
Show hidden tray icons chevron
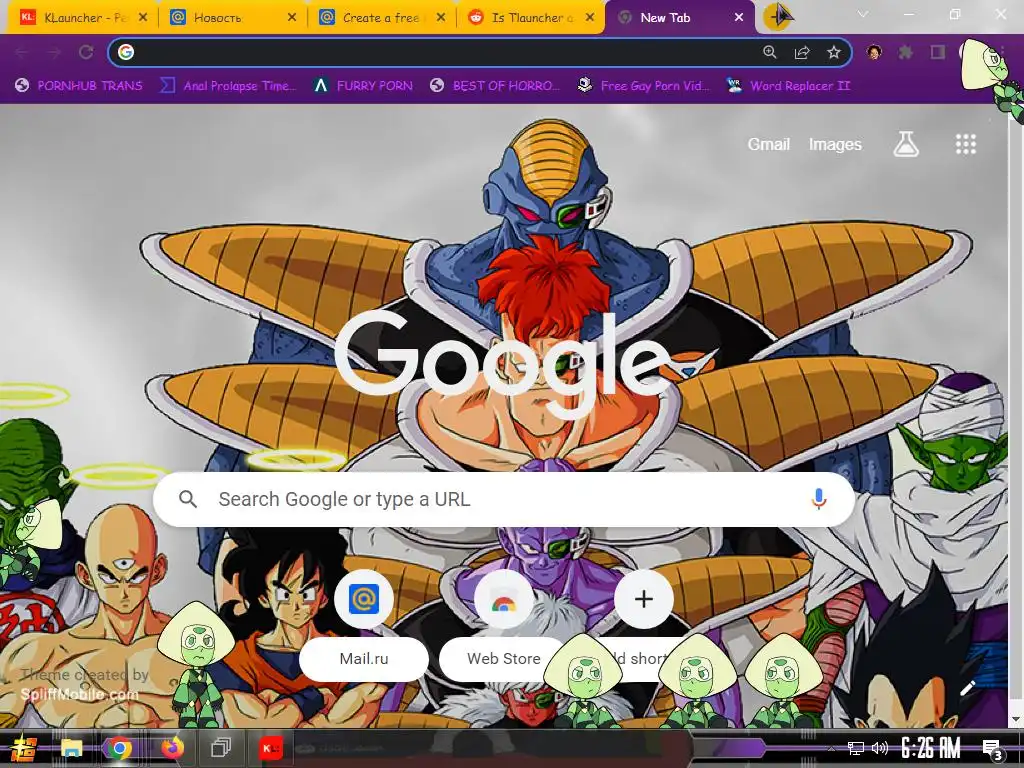pyautogui.click(x=831, y=749)
